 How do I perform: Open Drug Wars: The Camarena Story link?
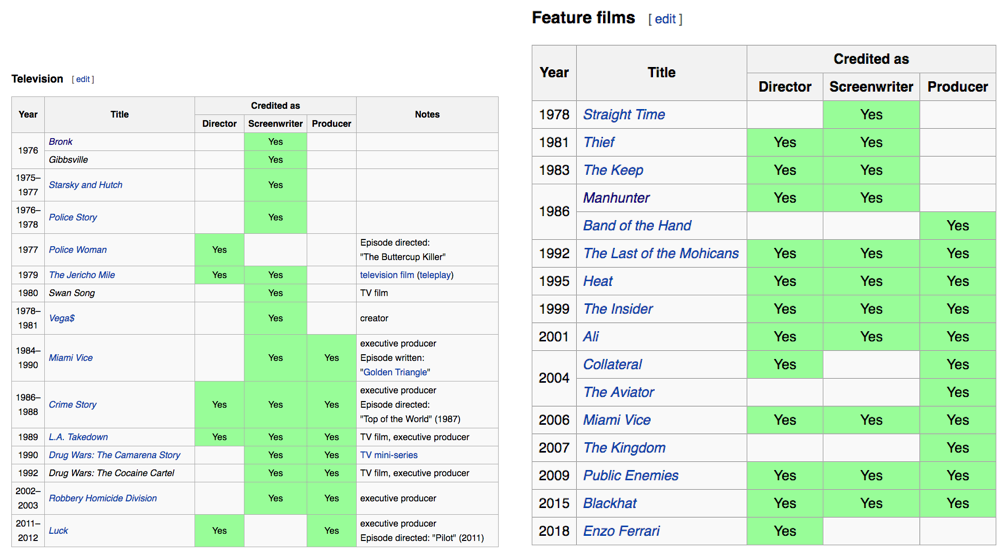tap(114, 455)
